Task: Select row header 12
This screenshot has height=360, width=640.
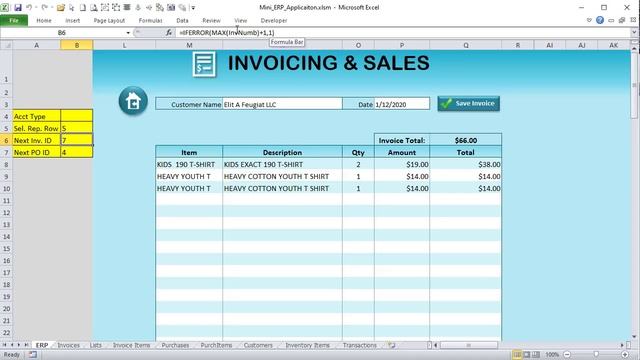Action: [6, 213]
